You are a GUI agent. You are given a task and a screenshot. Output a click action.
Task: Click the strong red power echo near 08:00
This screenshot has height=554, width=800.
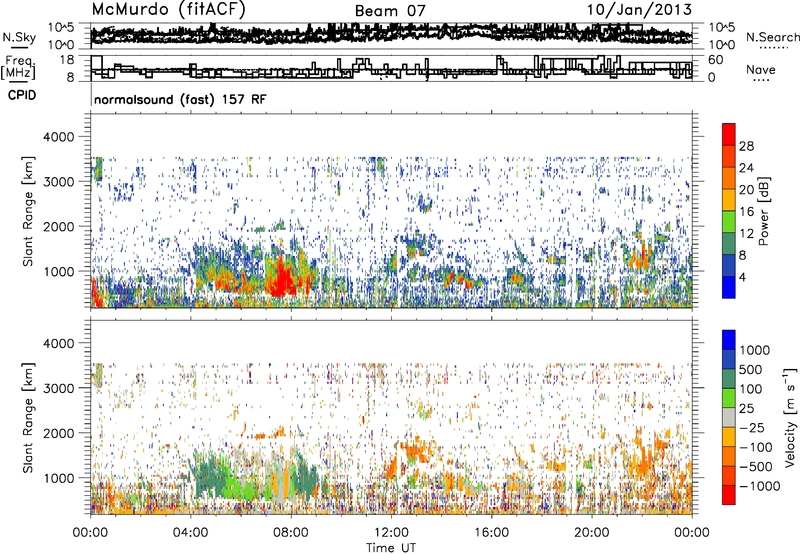tap(282, 278)
